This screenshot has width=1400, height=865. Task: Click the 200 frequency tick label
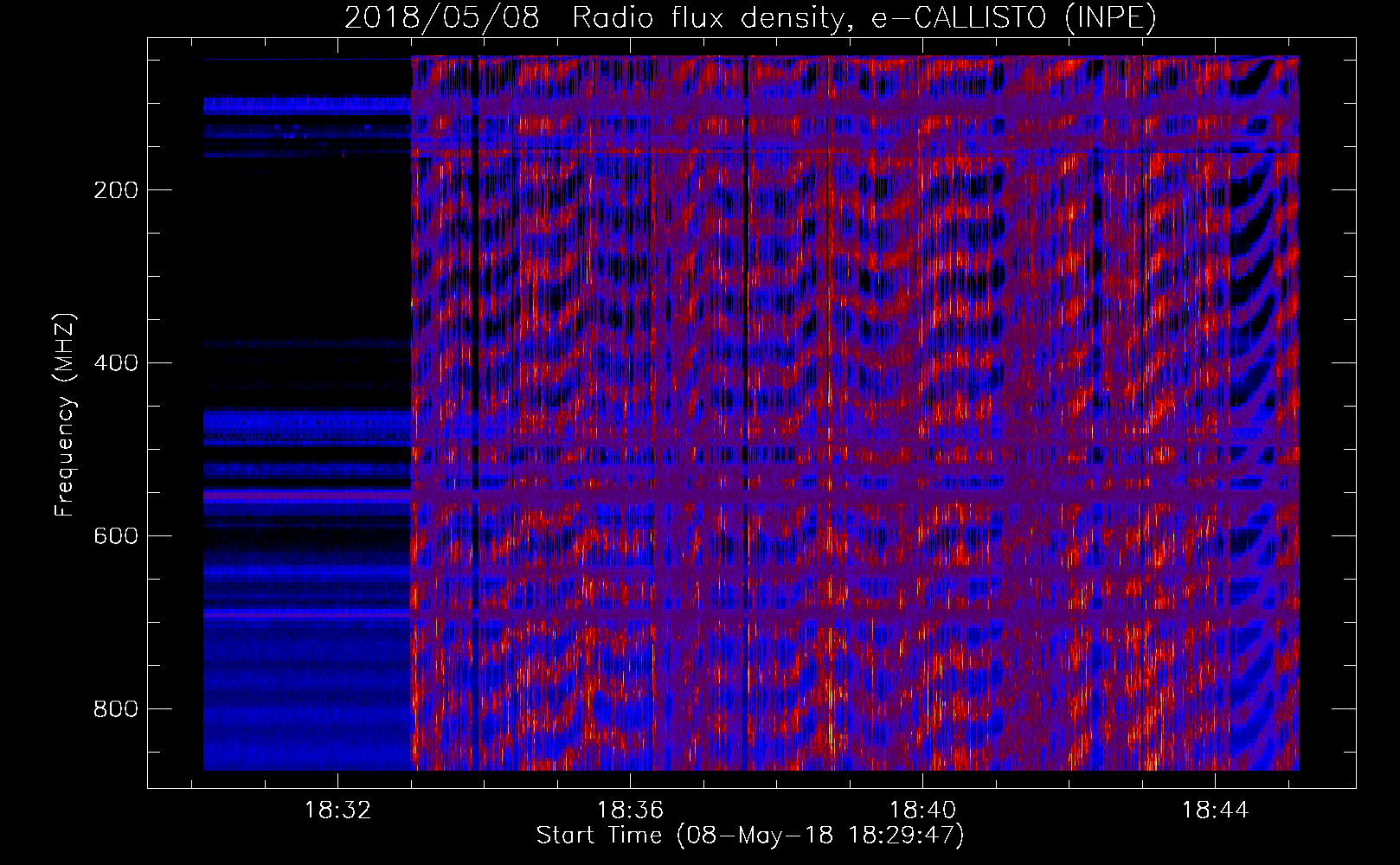(x=115, y=190)
